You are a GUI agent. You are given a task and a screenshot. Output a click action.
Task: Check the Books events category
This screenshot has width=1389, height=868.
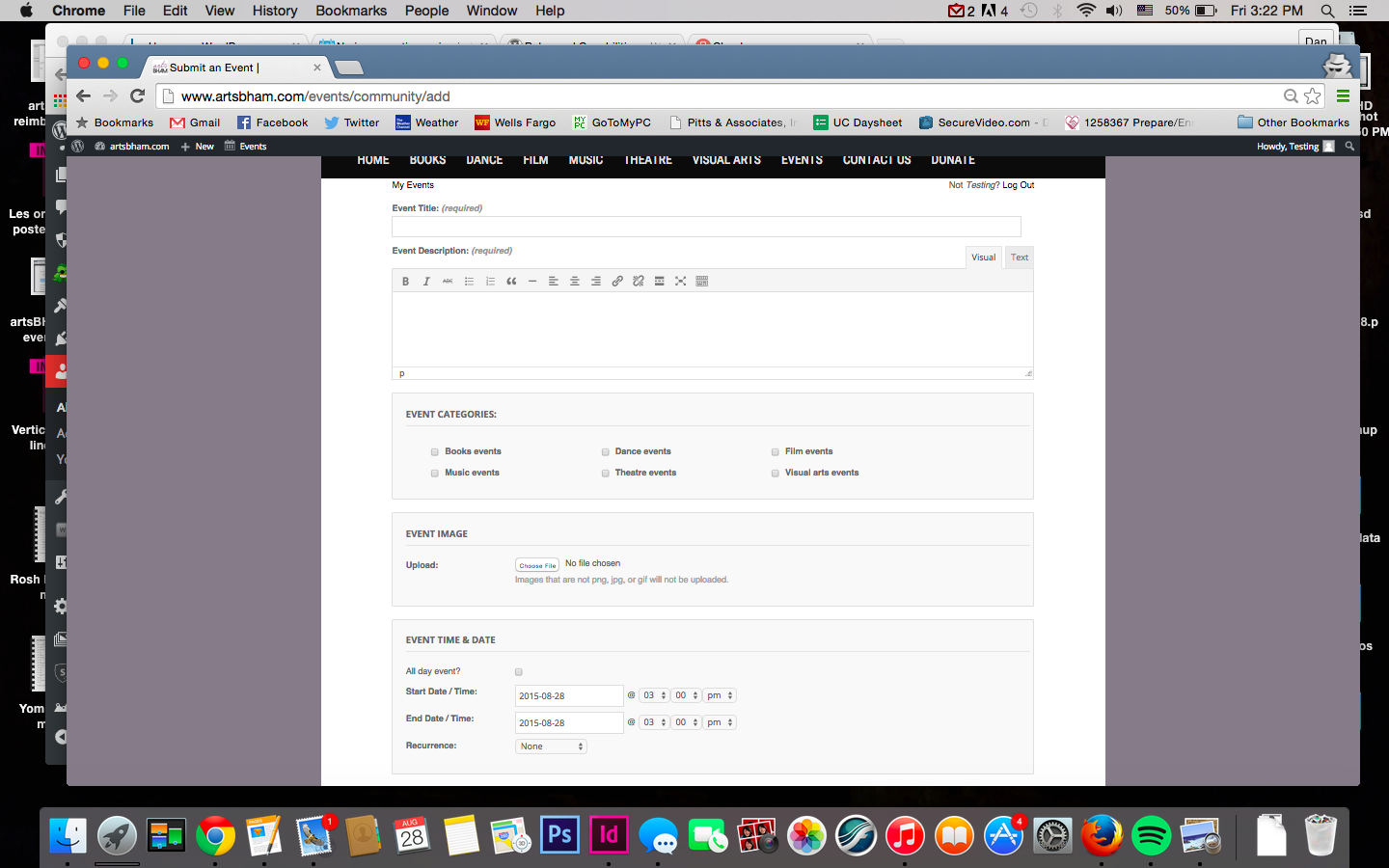tap(435, 451)
